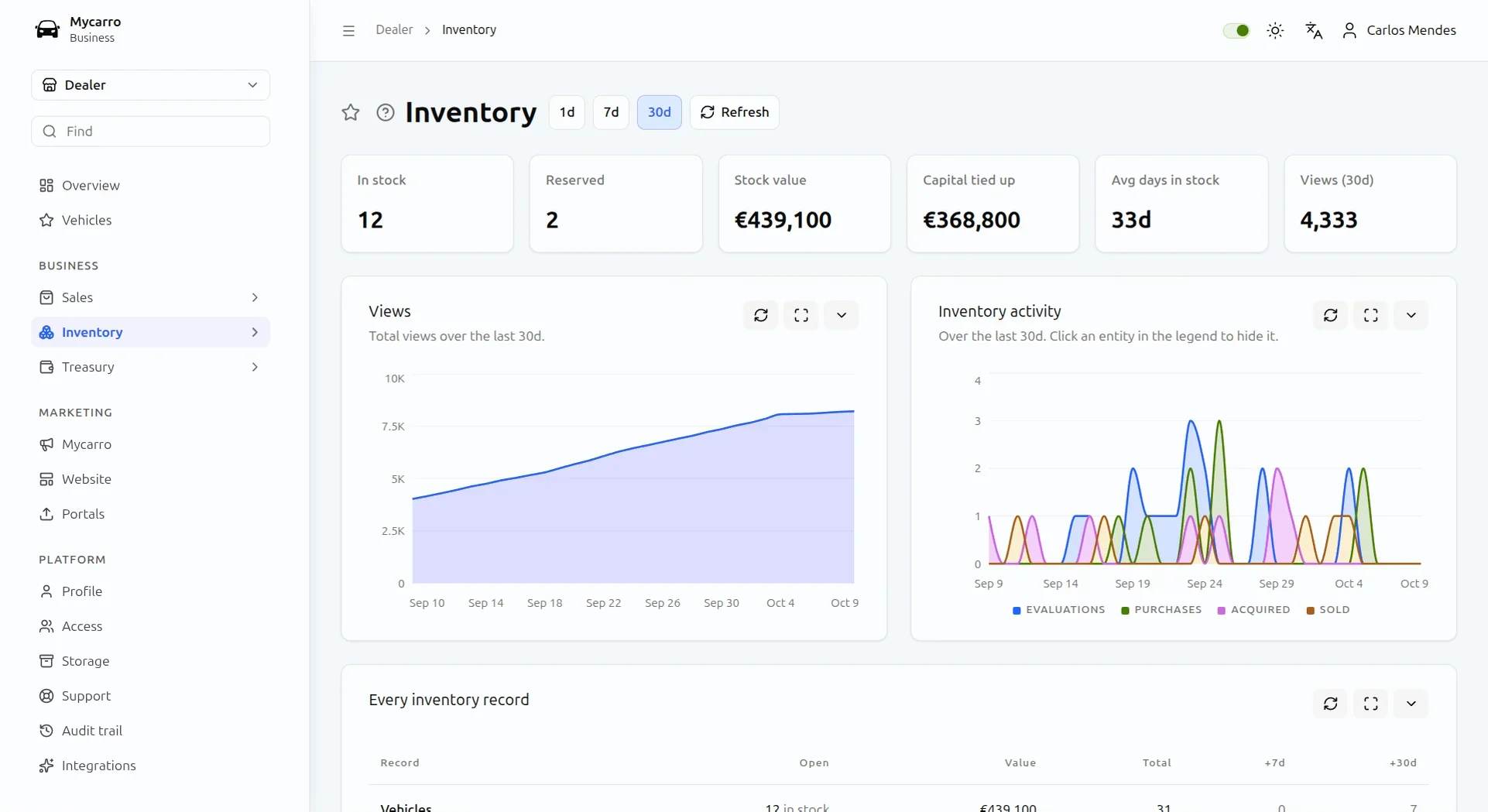Toggle SOLD series in legend

1328,610
